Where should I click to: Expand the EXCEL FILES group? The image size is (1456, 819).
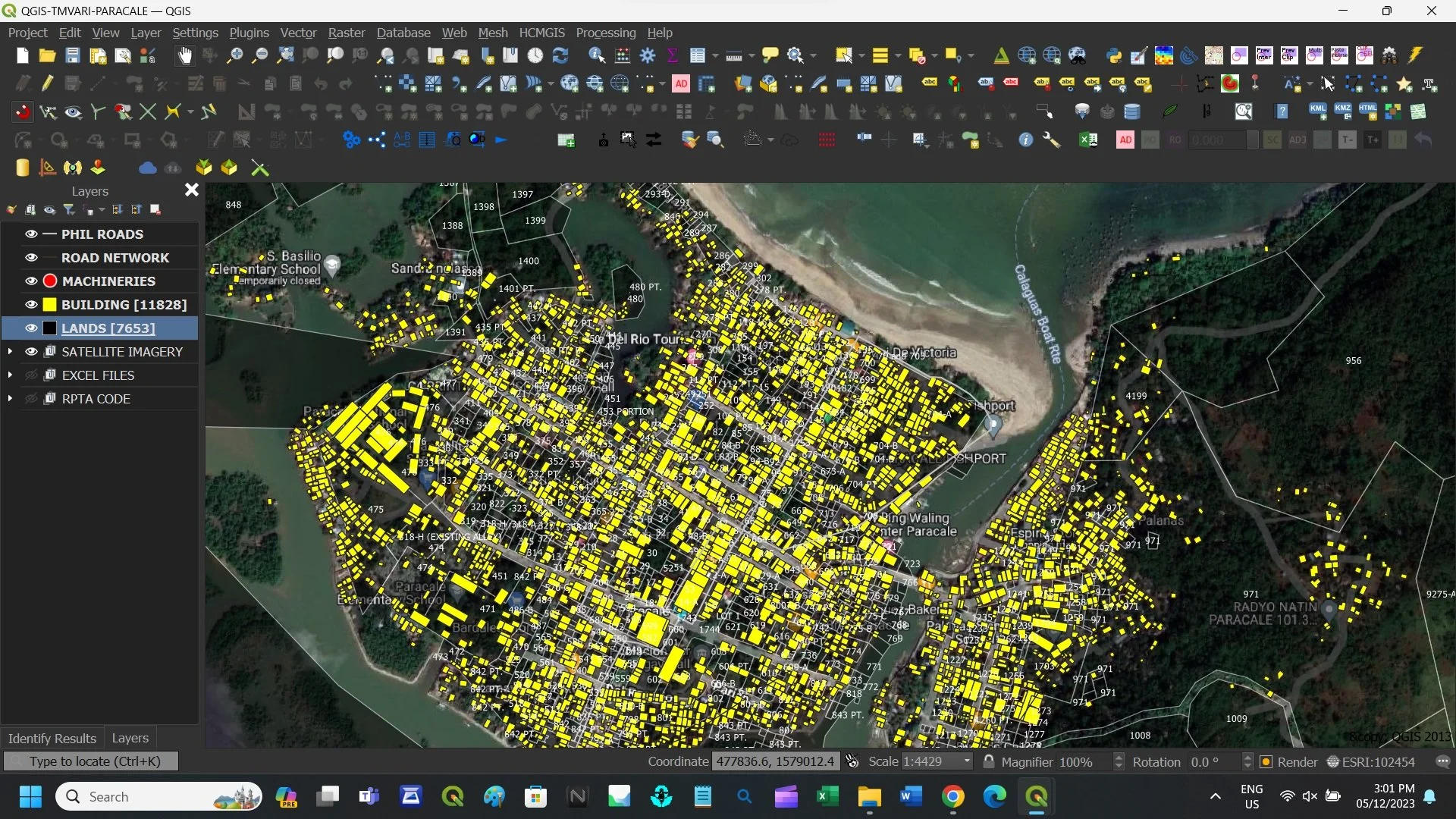[10, 375]
